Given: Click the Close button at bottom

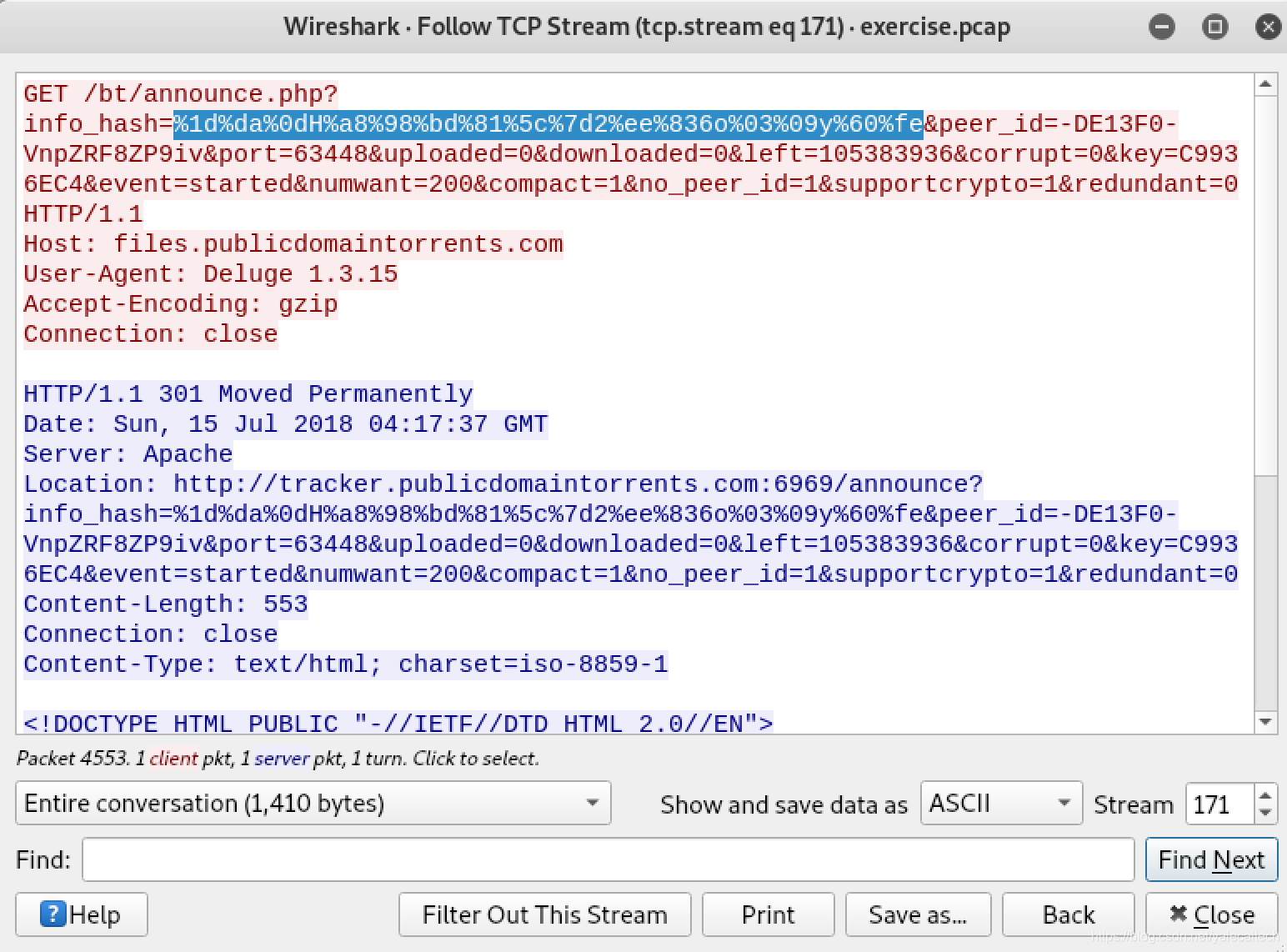Looking at the screenshot, I should tap(1211, 914).
